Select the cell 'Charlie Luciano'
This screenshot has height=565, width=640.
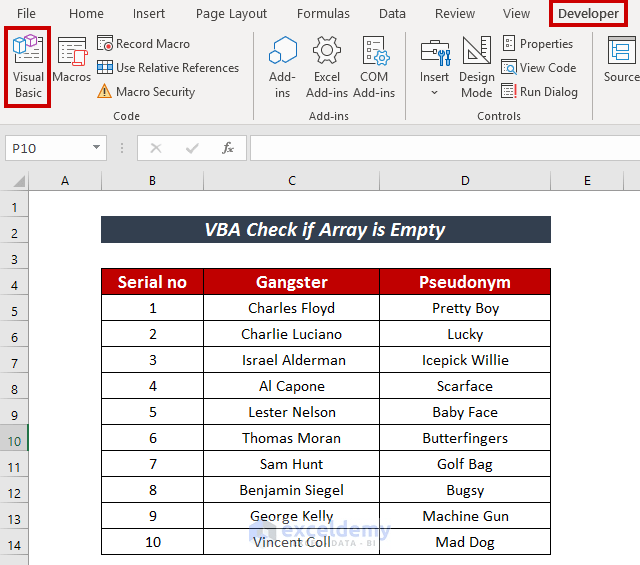pos(291,334)
